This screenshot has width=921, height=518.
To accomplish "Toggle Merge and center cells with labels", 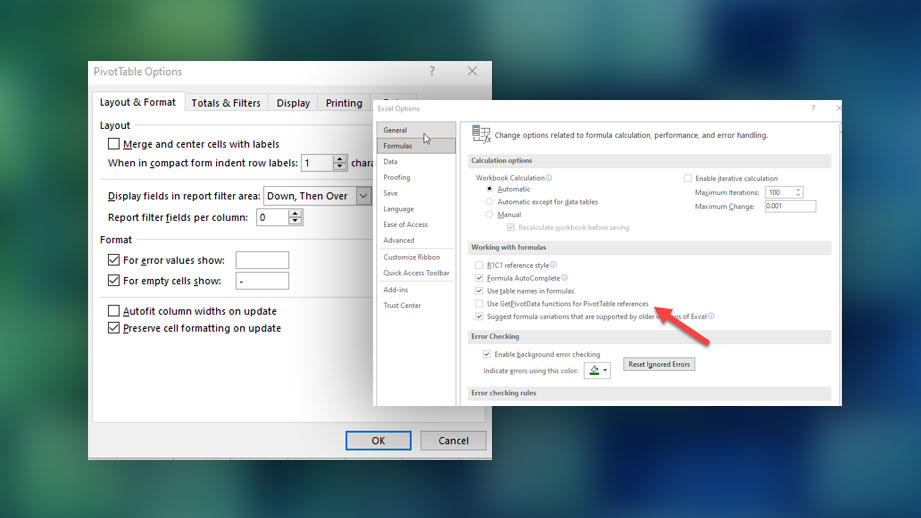I will [114, 144].
